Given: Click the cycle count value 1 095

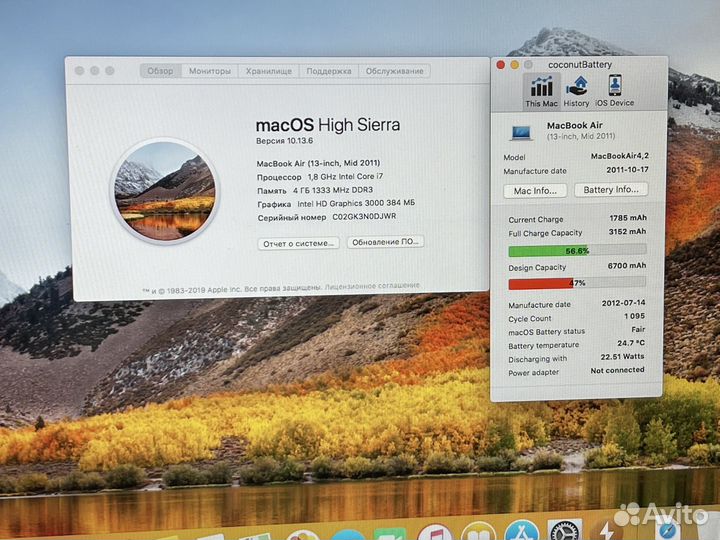Looking at the screenshot, I should [x=634, y=316].
